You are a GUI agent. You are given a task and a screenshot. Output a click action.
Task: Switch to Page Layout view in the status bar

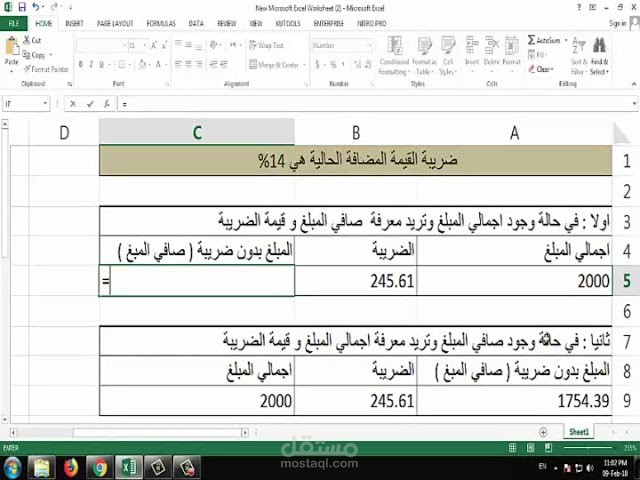[530, 448]
